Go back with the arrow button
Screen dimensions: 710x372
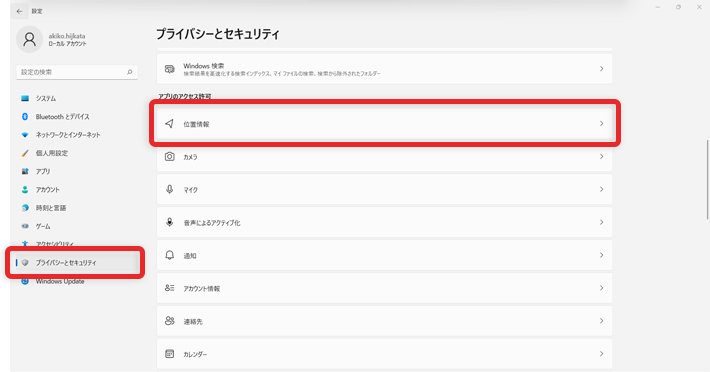pyautogui.click(x=19, y=11)
